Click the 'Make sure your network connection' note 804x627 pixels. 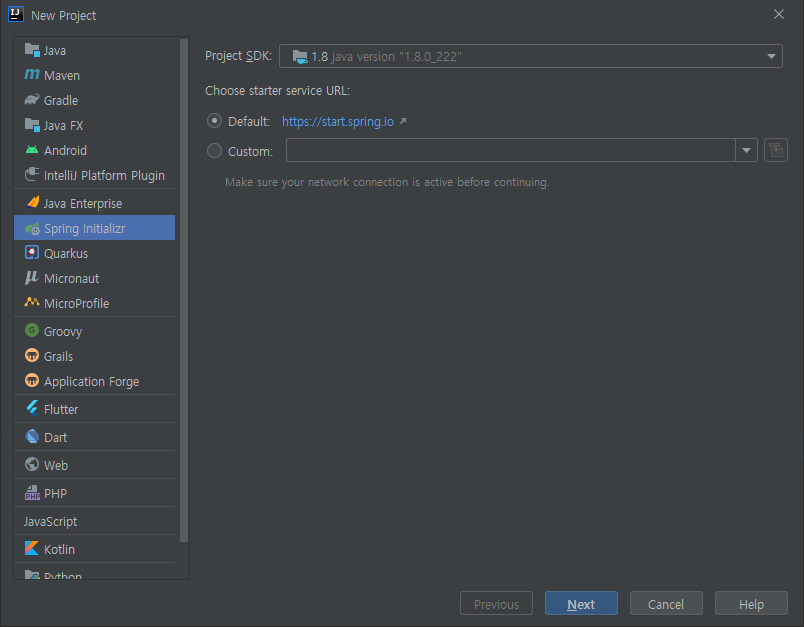[x=387, y=182]
